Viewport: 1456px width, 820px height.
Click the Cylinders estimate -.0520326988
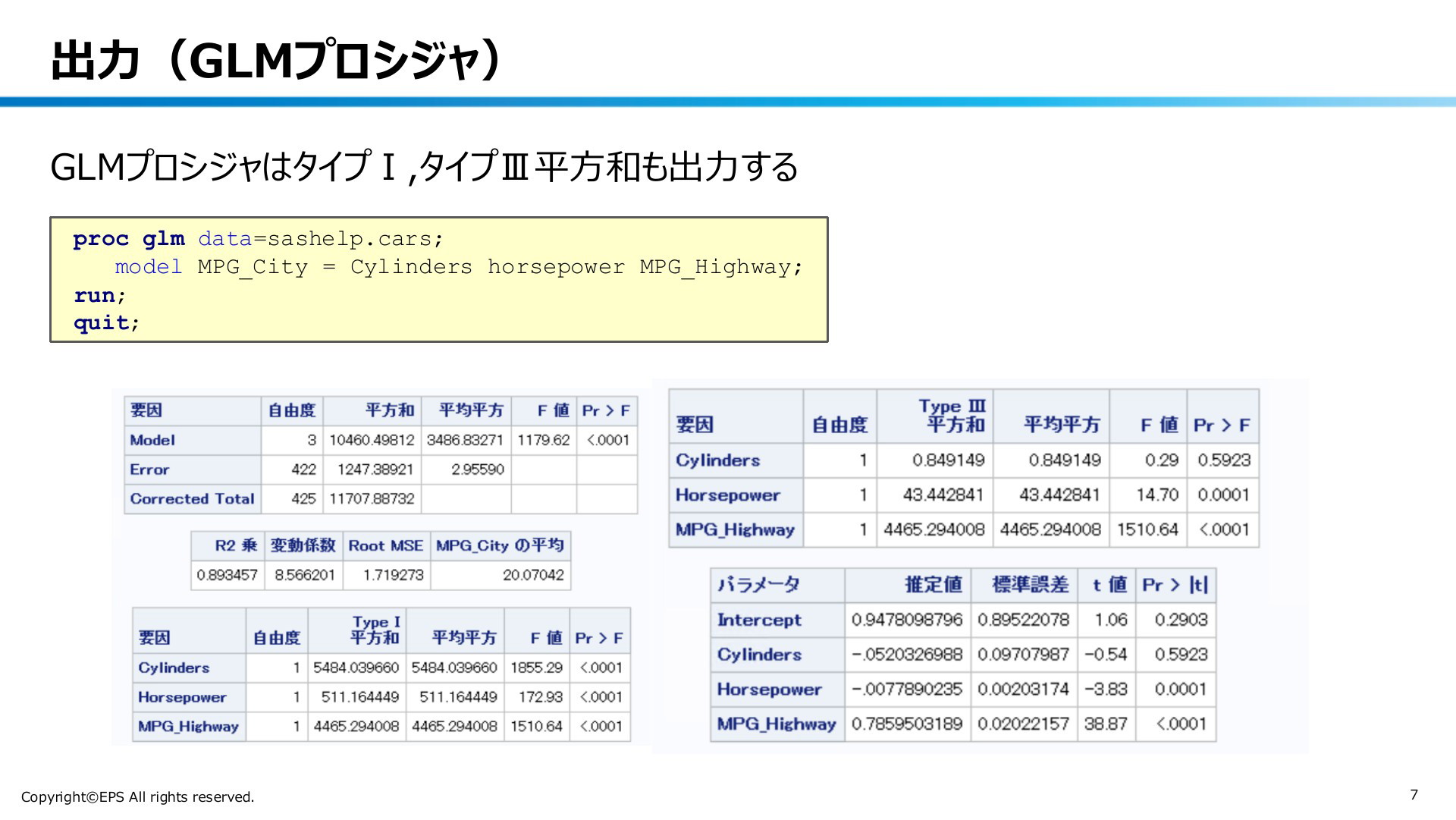[x=907, y=655]
